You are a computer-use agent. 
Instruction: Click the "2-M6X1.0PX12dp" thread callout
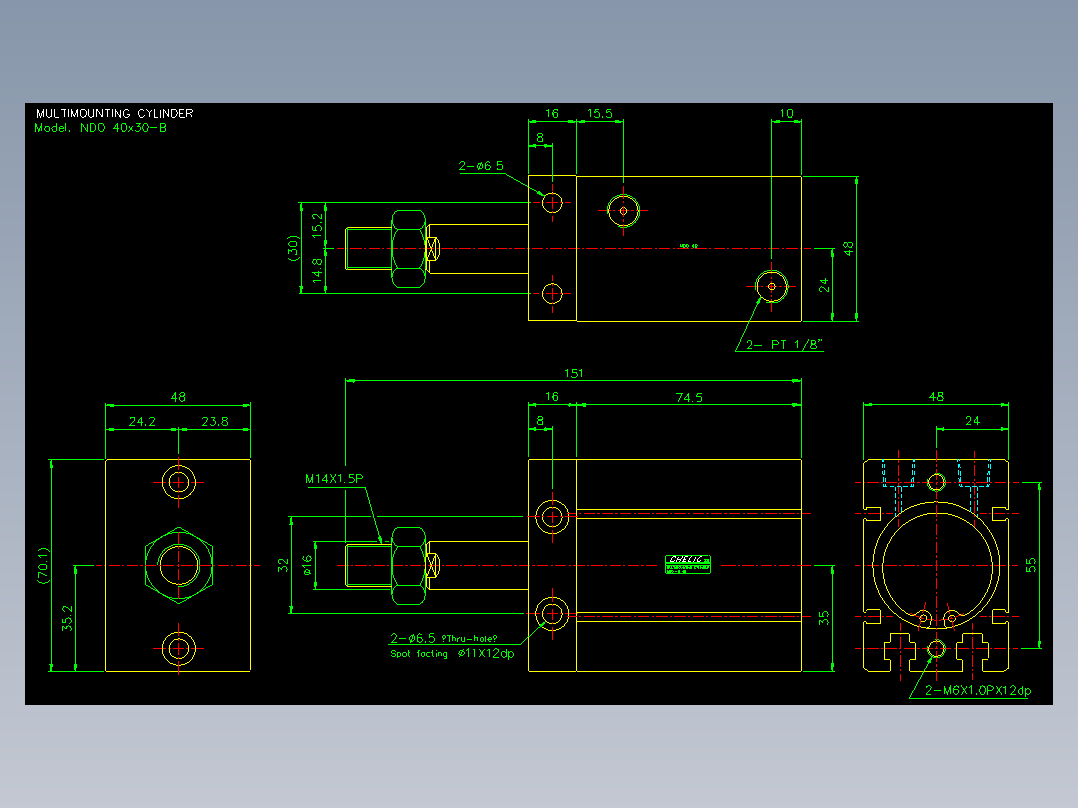[x=978, y=690]
